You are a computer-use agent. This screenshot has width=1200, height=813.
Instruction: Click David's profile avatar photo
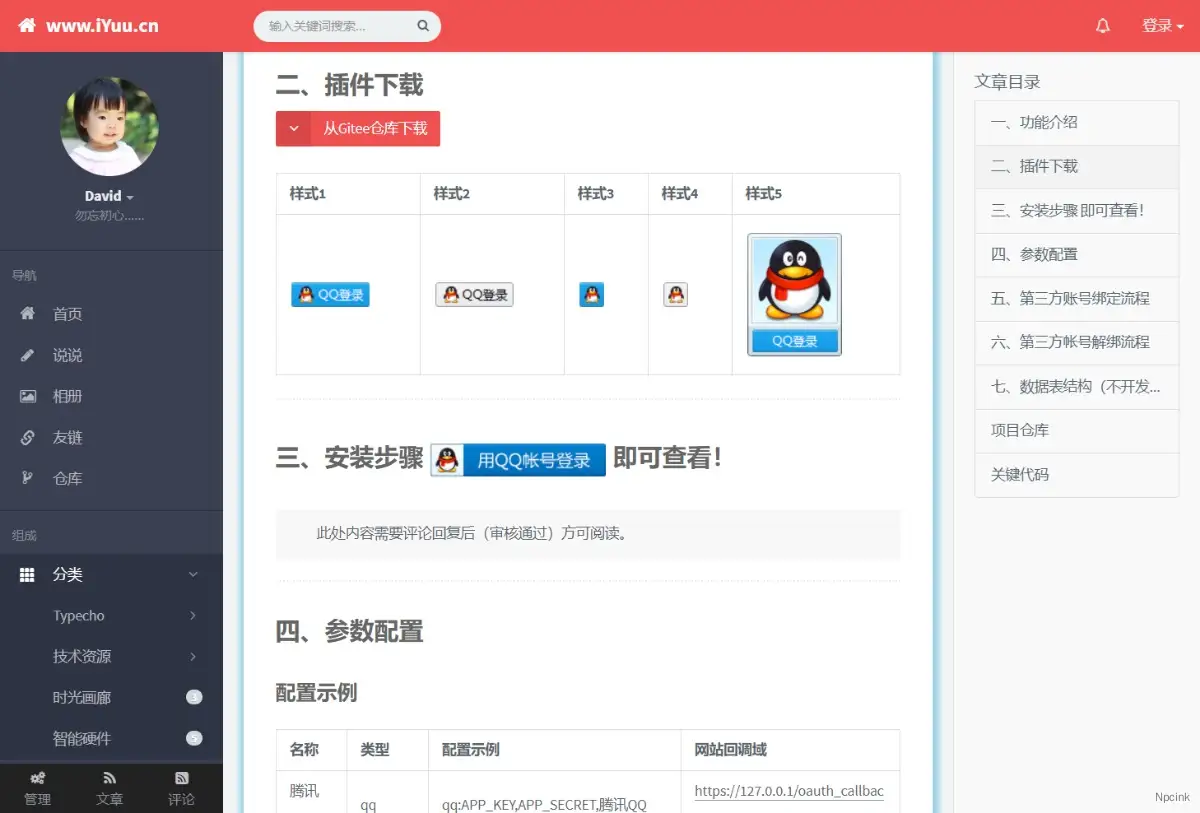(x=110, y=126)
